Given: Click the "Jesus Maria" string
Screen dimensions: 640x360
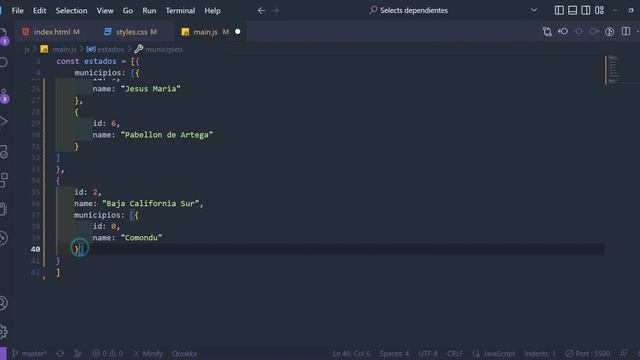Looking at the screenshot, I should coord(151,89).
